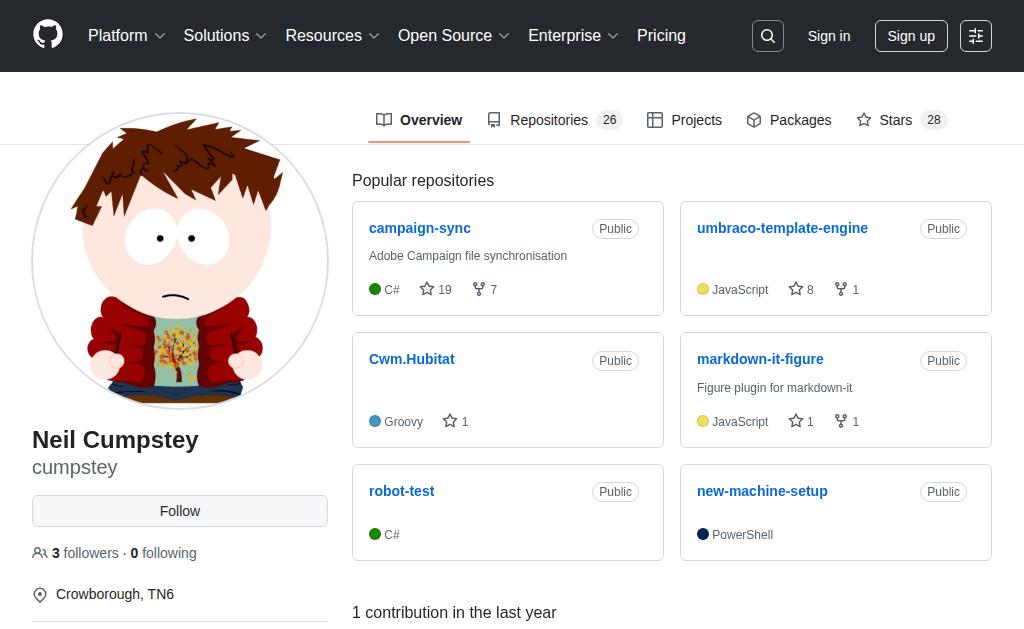Click robot-test C# green language dot
Image resolution: width=1024 pixels, height=629 pixels.
375,534
